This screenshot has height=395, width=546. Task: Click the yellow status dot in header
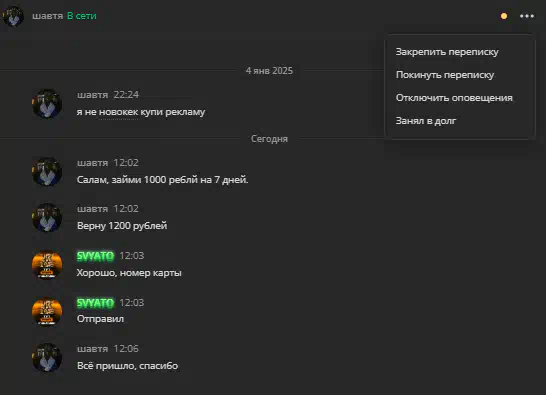pyautogui.click(x=504, y=16)
